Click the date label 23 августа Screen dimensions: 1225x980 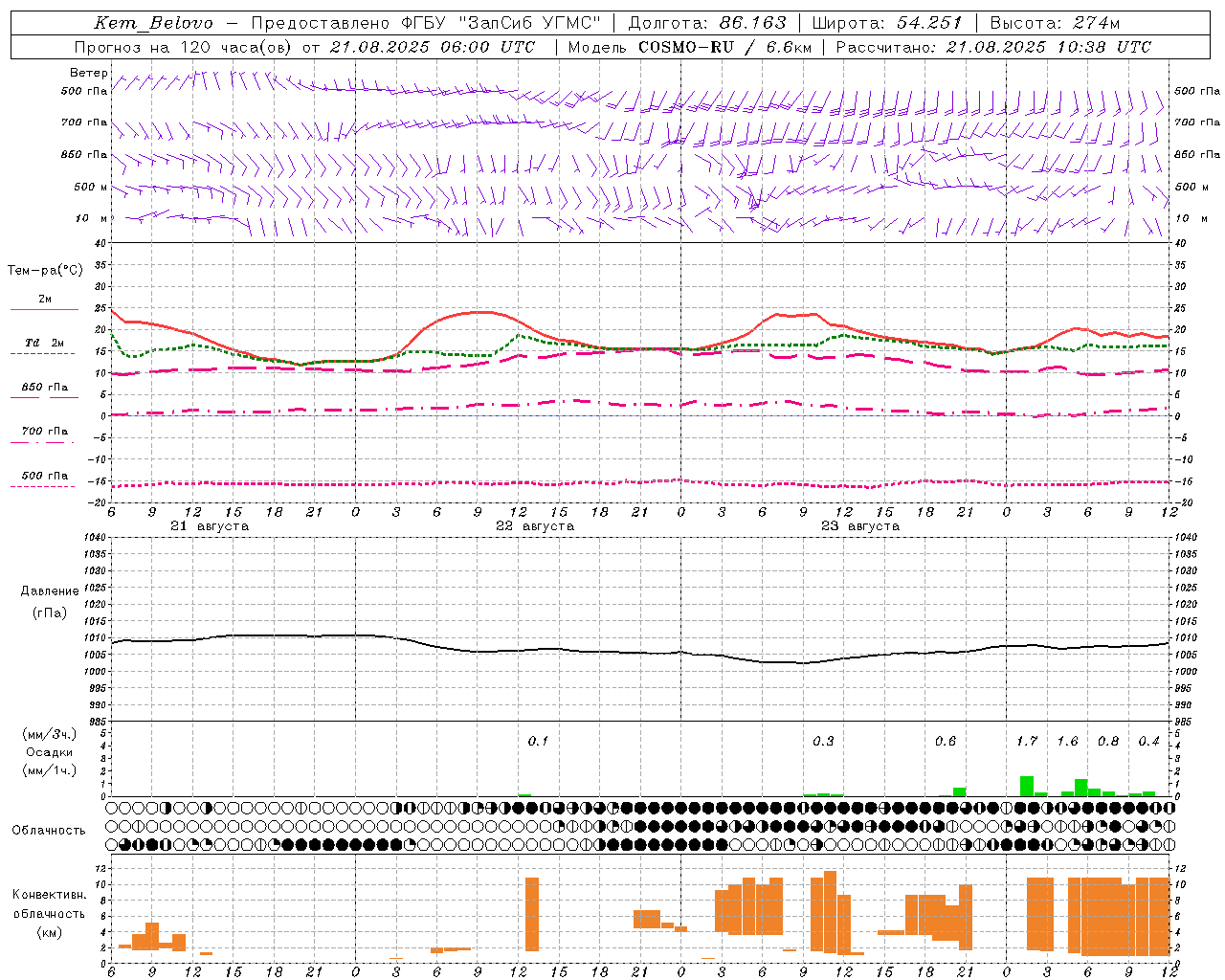pos(860,526)
